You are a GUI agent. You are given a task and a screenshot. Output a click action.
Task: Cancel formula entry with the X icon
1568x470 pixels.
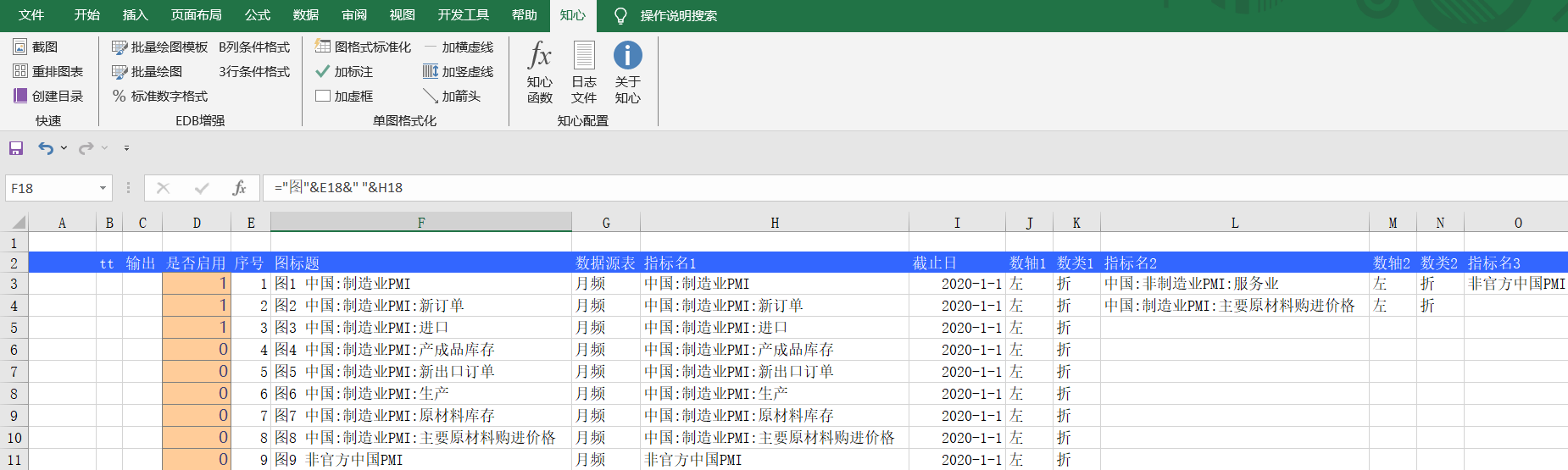pos(164,188)
